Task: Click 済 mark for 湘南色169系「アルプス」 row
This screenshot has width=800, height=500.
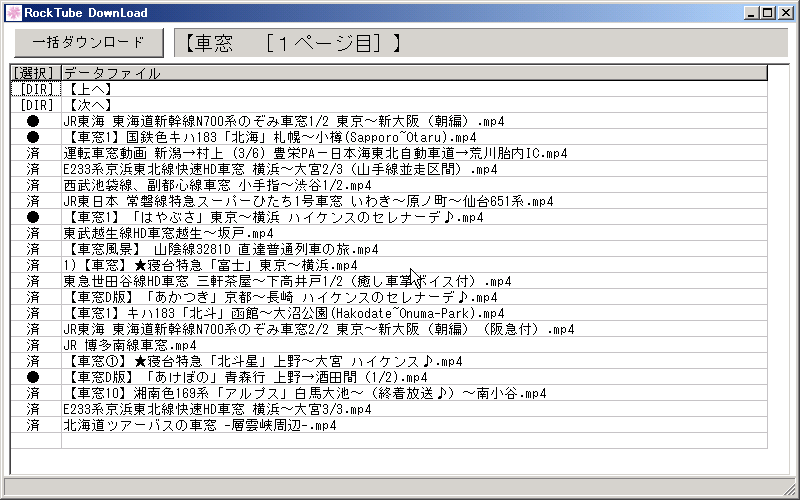Action: pyautogui.click(x=33, y=393)
